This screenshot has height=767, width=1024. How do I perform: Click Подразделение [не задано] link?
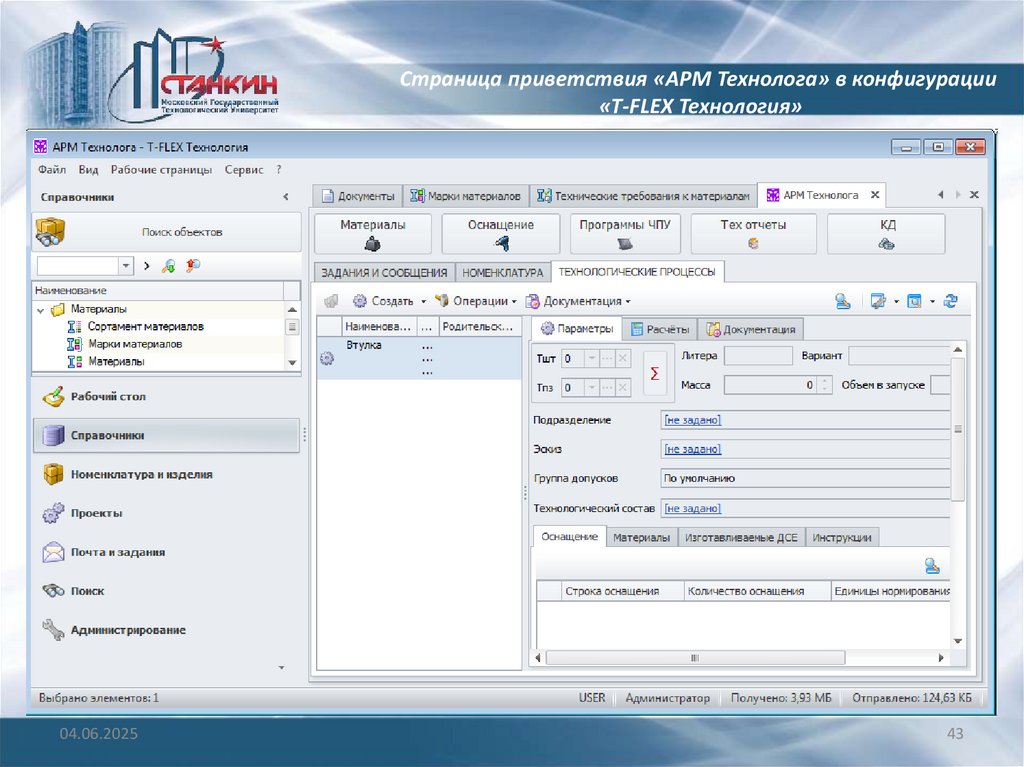click(692, 420)
